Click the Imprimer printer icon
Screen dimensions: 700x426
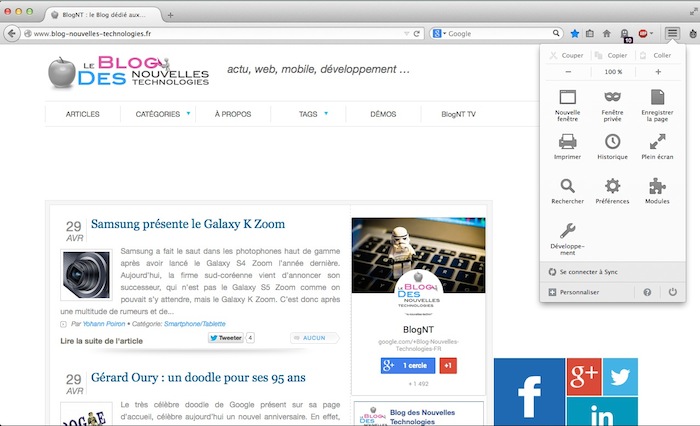pyautogui.click(x=567, y=142)
